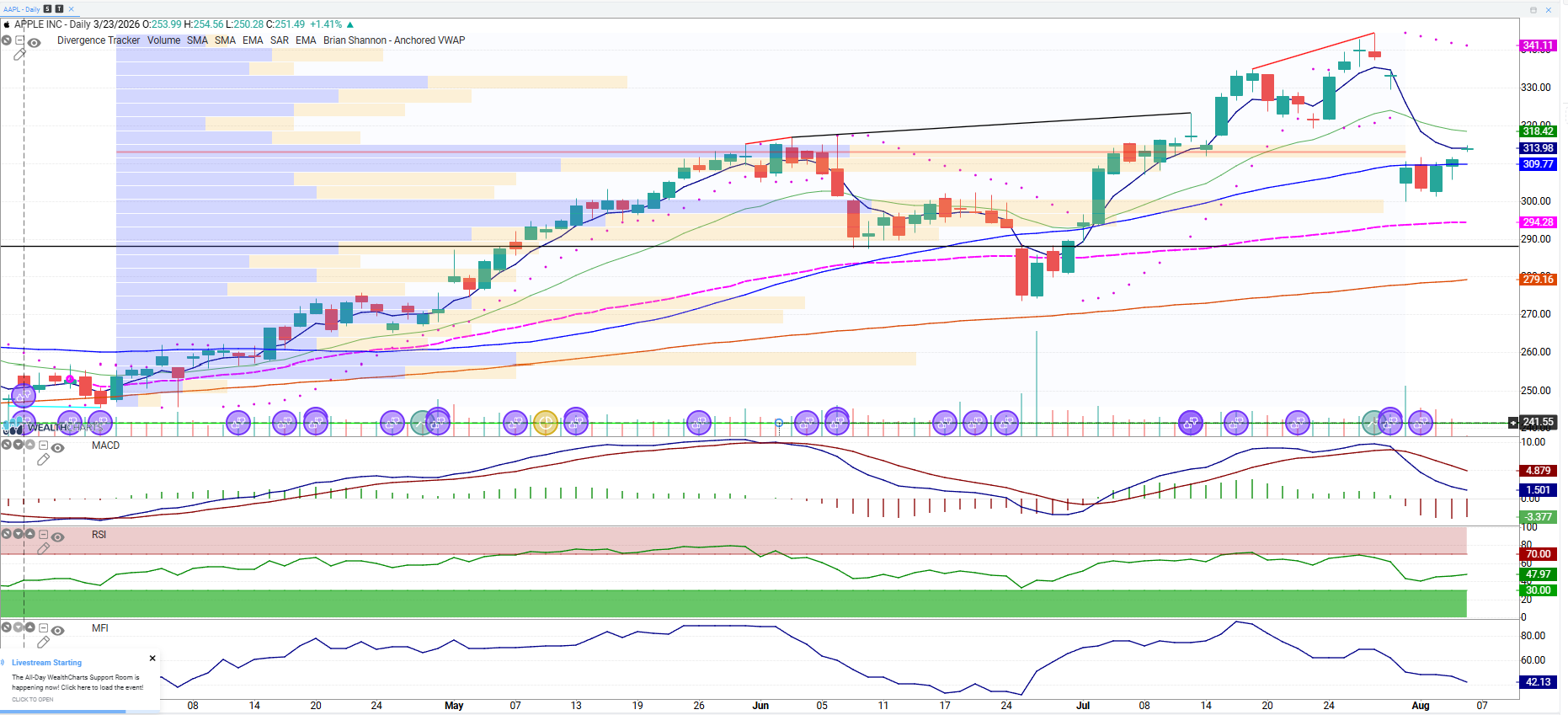Screen dimensions: 1568x715
Task: Click the CLICK TO OPEN livestream text
Action: pyautogui.click(x=33, y=699)
